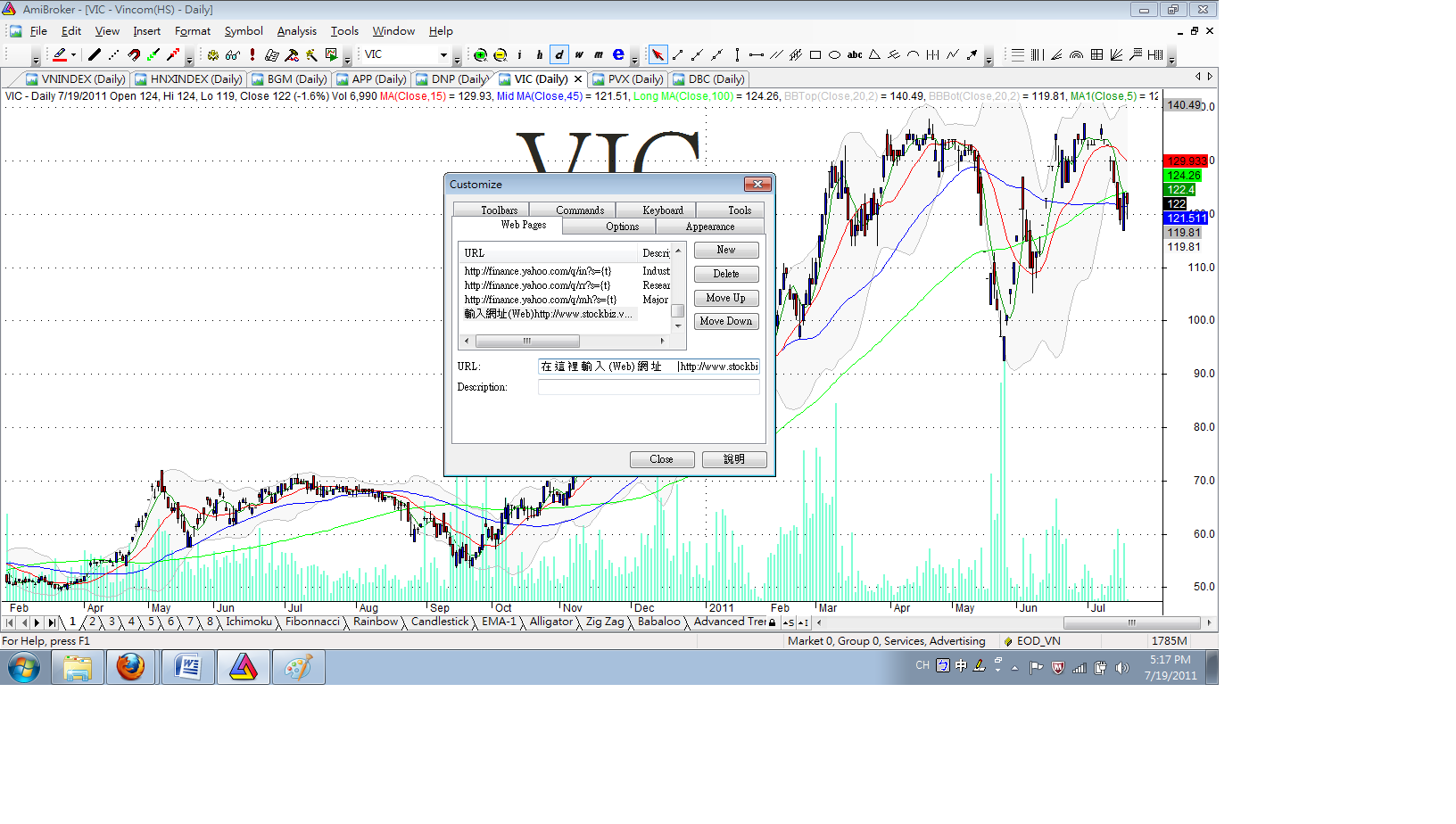
Task: Click the red exclamation mark toolbar icon
Action: [x=252, y=55]
